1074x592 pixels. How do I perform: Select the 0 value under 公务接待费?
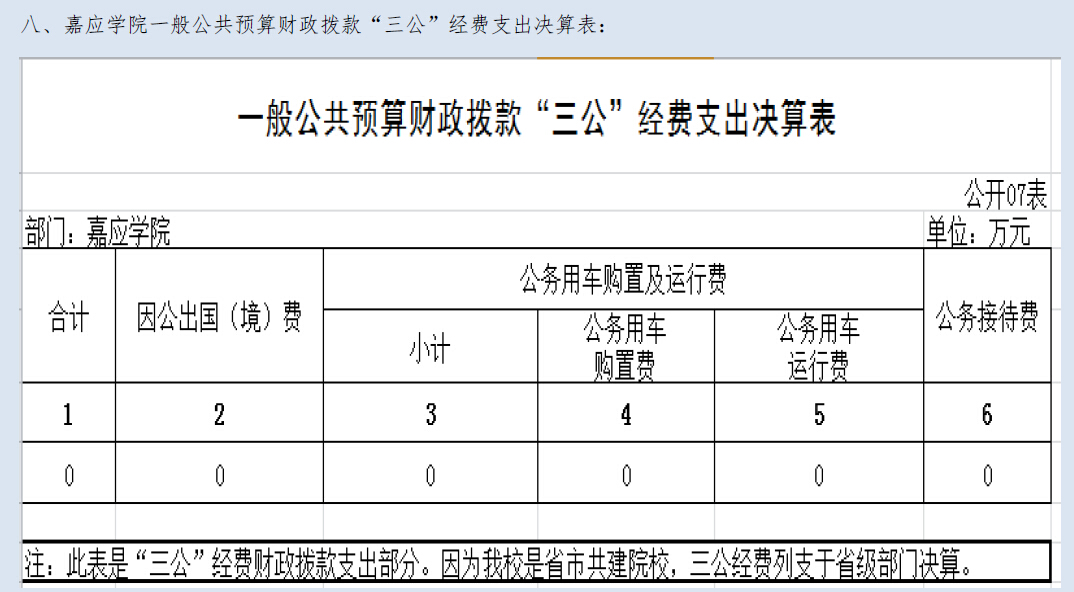(x=987, y=473)
